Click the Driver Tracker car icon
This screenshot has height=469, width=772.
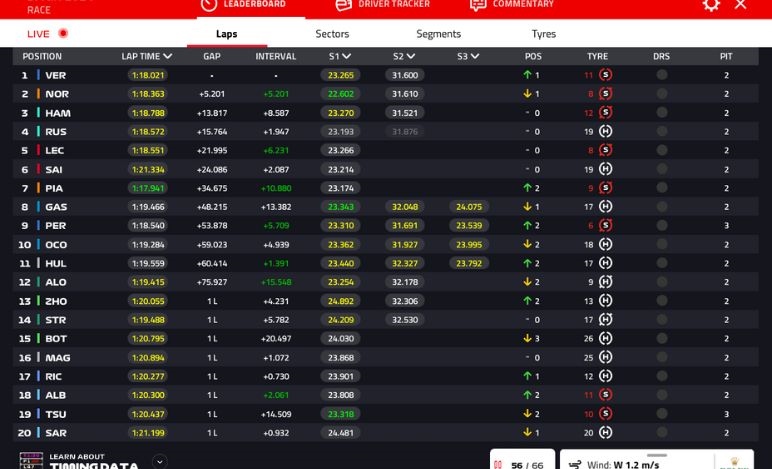tap(343, 5)
